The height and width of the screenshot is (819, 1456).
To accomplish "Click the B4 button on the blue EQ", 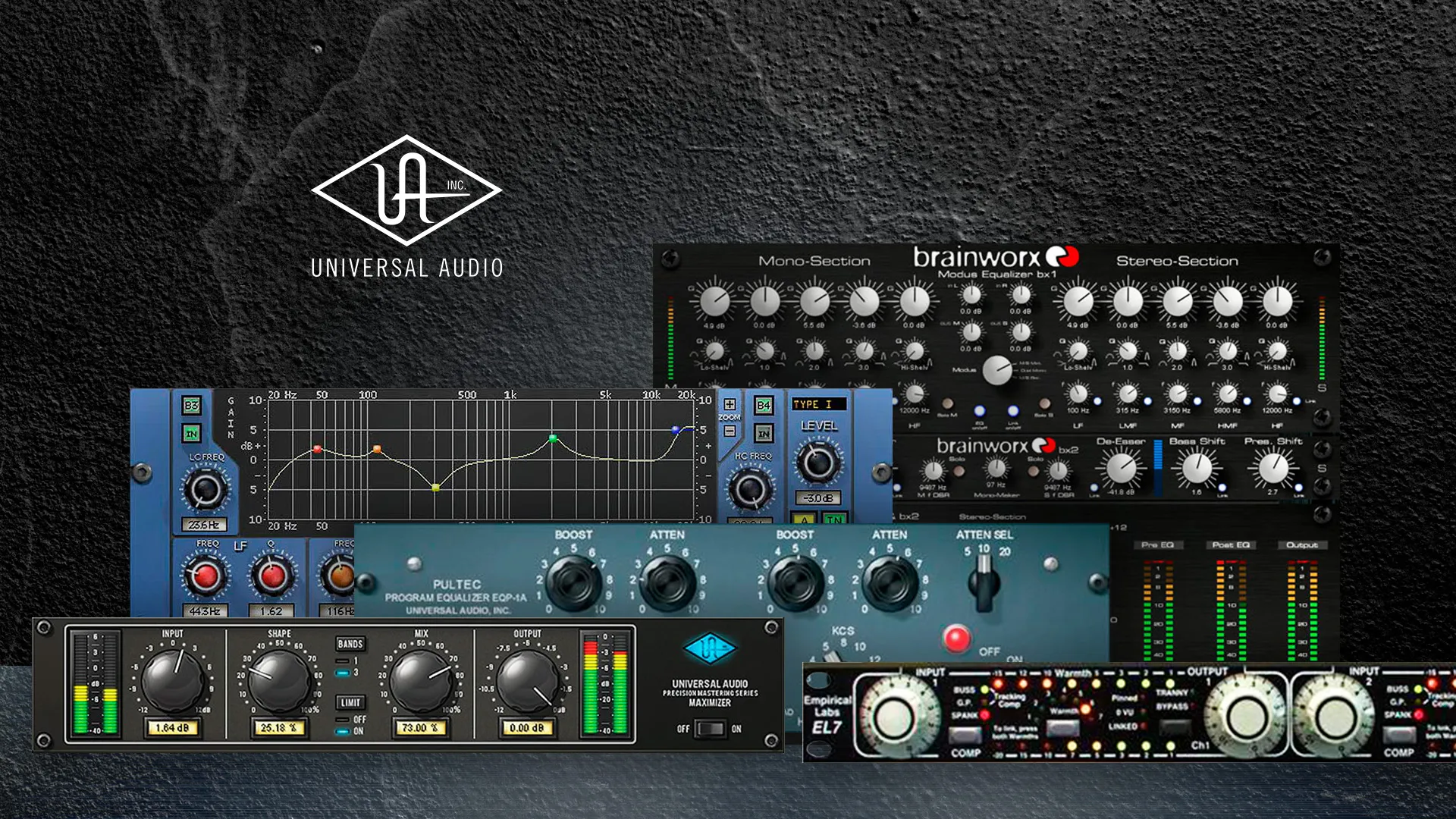I will pos(764,406).
